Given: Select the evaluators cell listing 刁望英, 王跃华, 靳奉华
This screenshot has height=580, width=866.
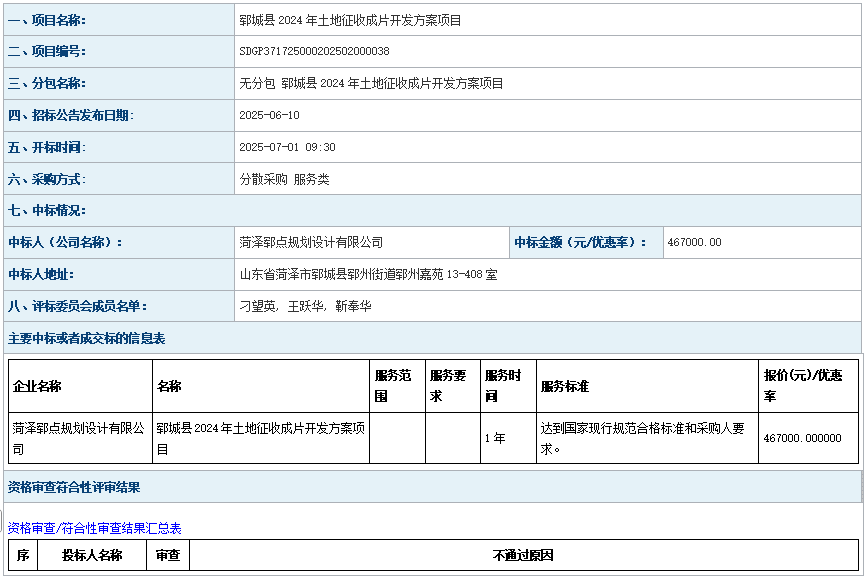Looking at the screenshot, I should [x=310, y=307].
